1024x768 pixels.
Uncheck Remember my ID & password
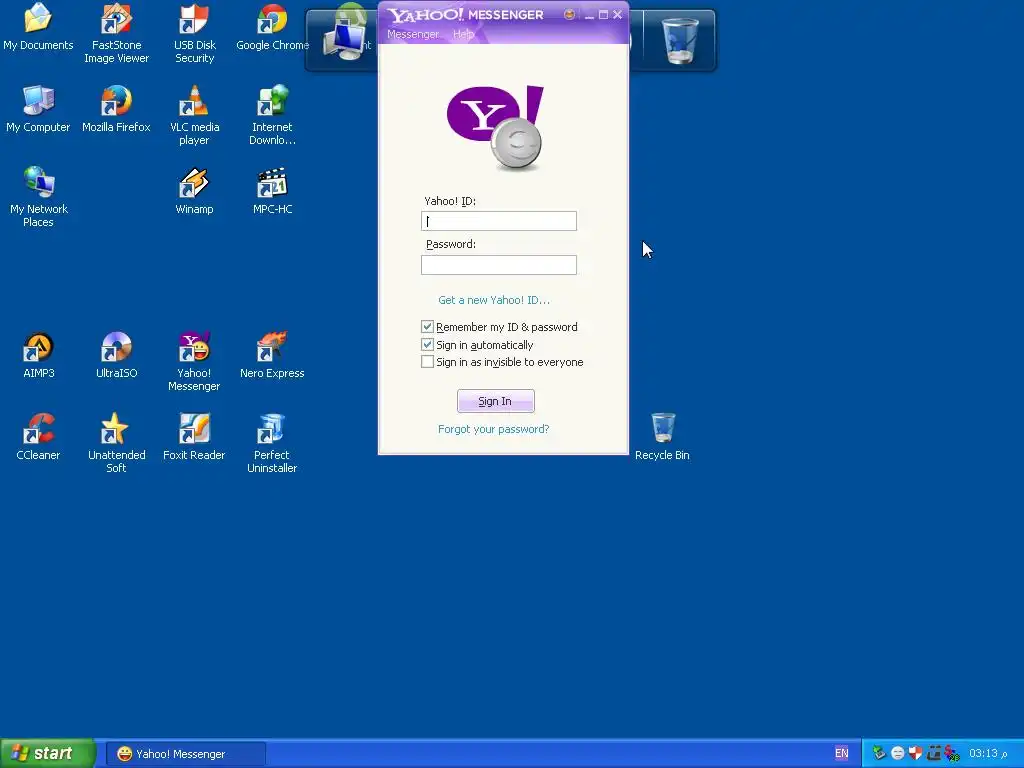[427, 327]
